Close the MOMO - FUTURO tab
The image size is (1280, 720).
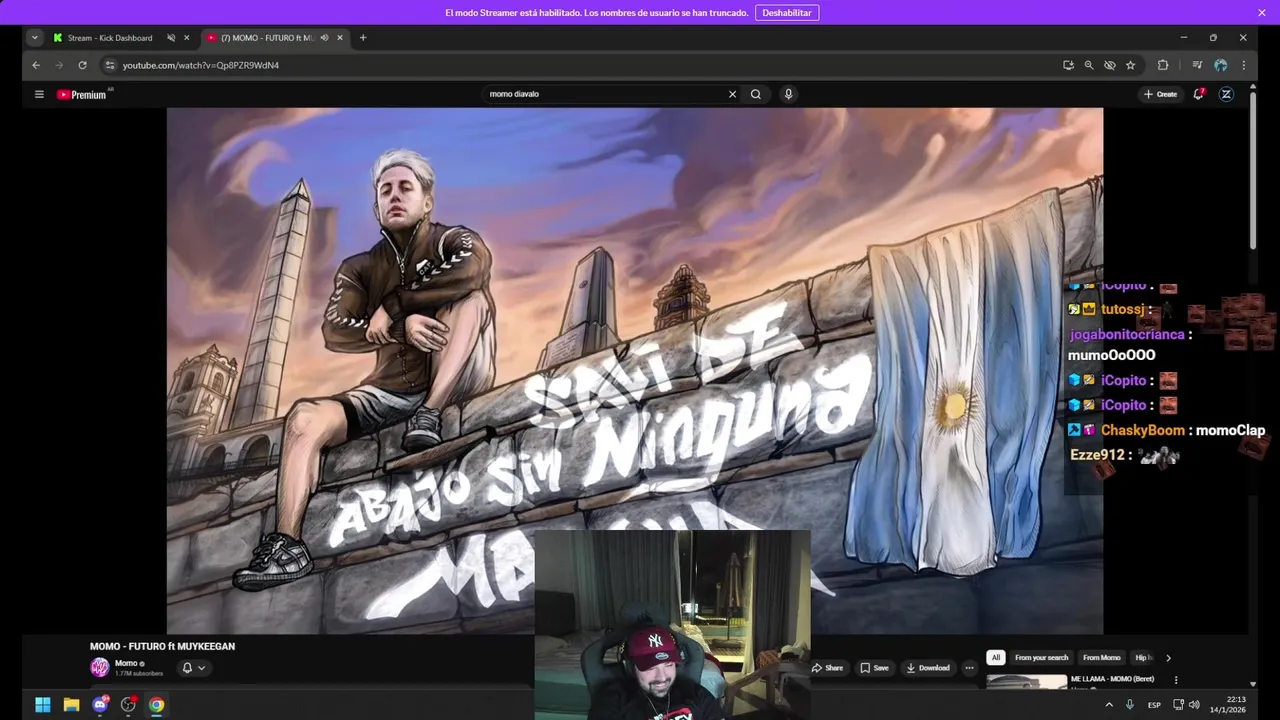(x=340, y=38)
